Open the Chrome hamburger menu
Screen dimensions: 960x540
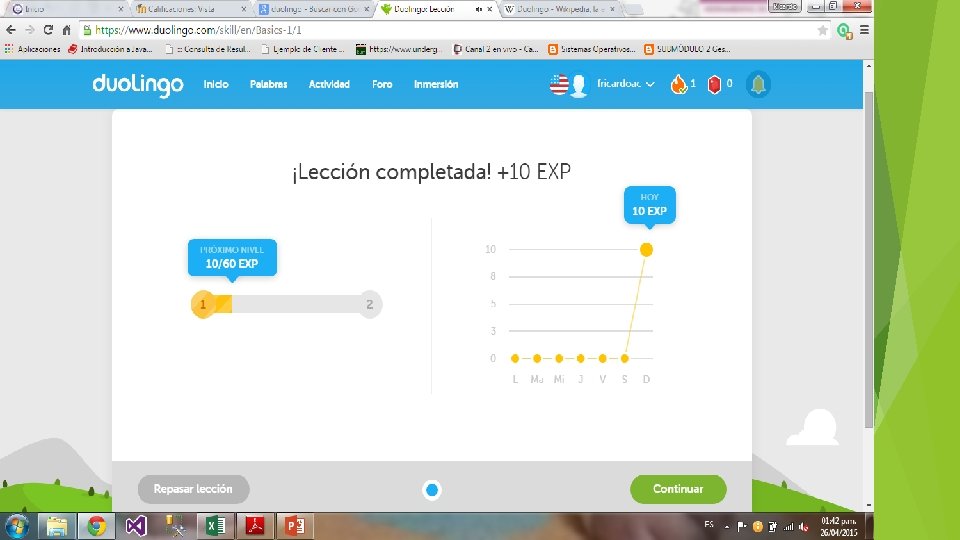click(x=864, y=29)
